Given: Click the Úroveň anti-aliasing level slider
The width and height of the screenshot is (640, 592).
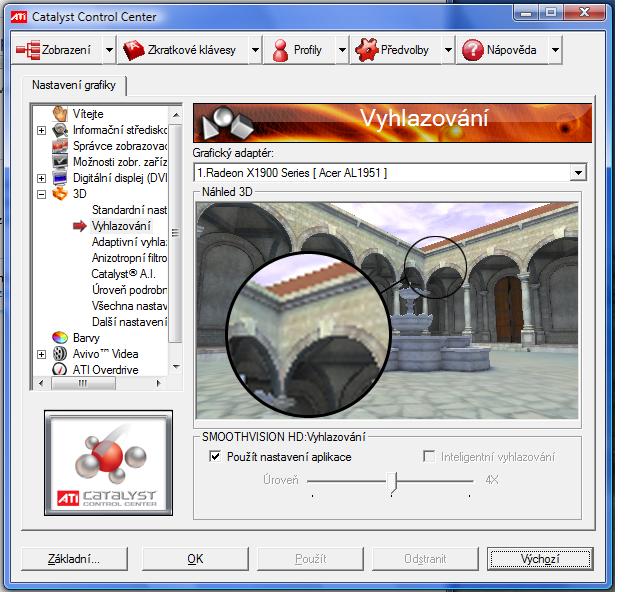Looking at the screenshot, I should point(392,481).
